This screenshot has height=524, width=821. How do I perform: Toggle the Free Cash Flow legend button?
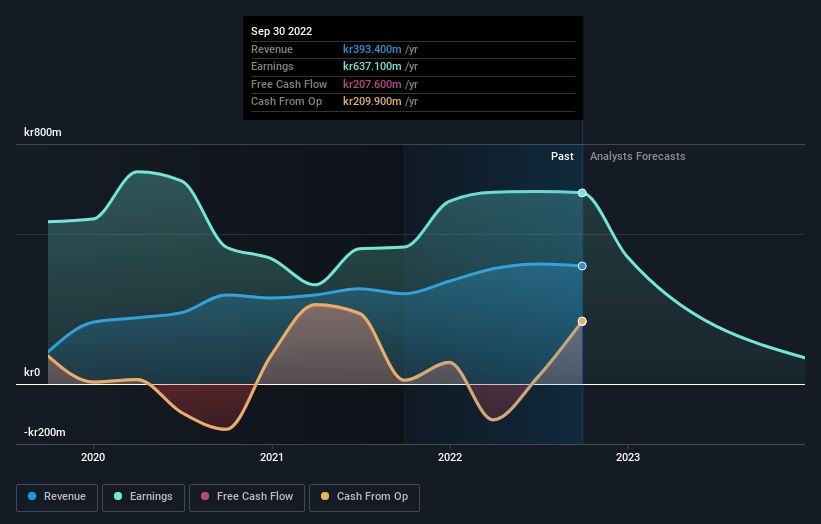(x=247, y=497)
